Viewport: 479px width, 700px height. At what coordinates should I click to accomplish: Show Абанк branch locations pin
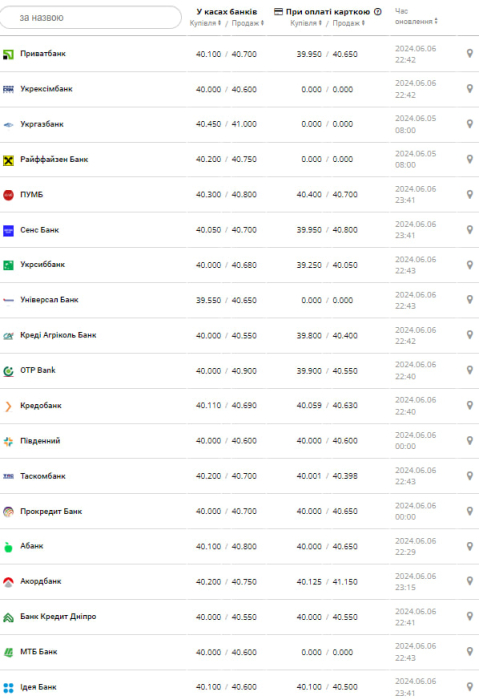(470, 546)
